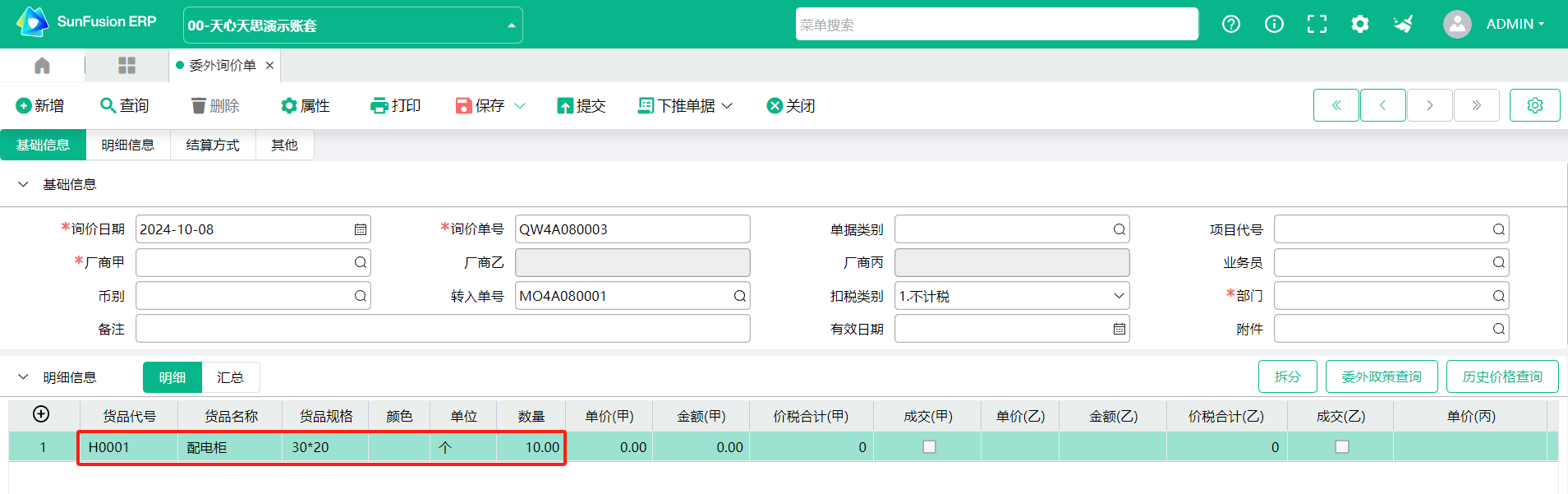The image size is (1568, 494).
Task: Open the 厂商甲 lookup search icon
Action: 360,262
